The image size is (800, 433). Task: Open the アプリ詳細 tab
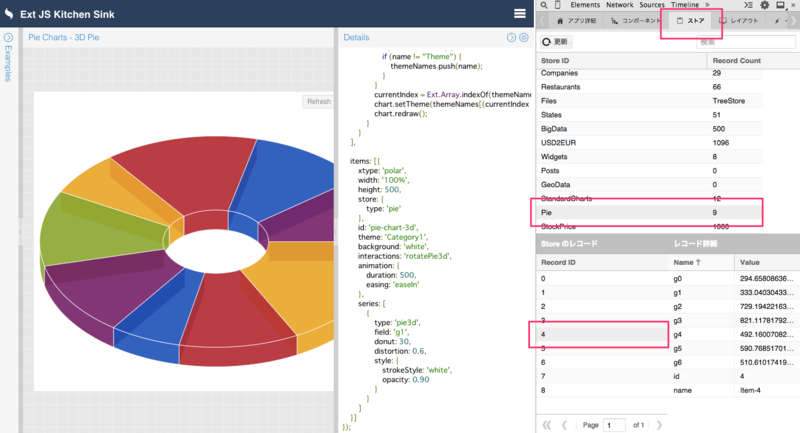tap(576, 21)
